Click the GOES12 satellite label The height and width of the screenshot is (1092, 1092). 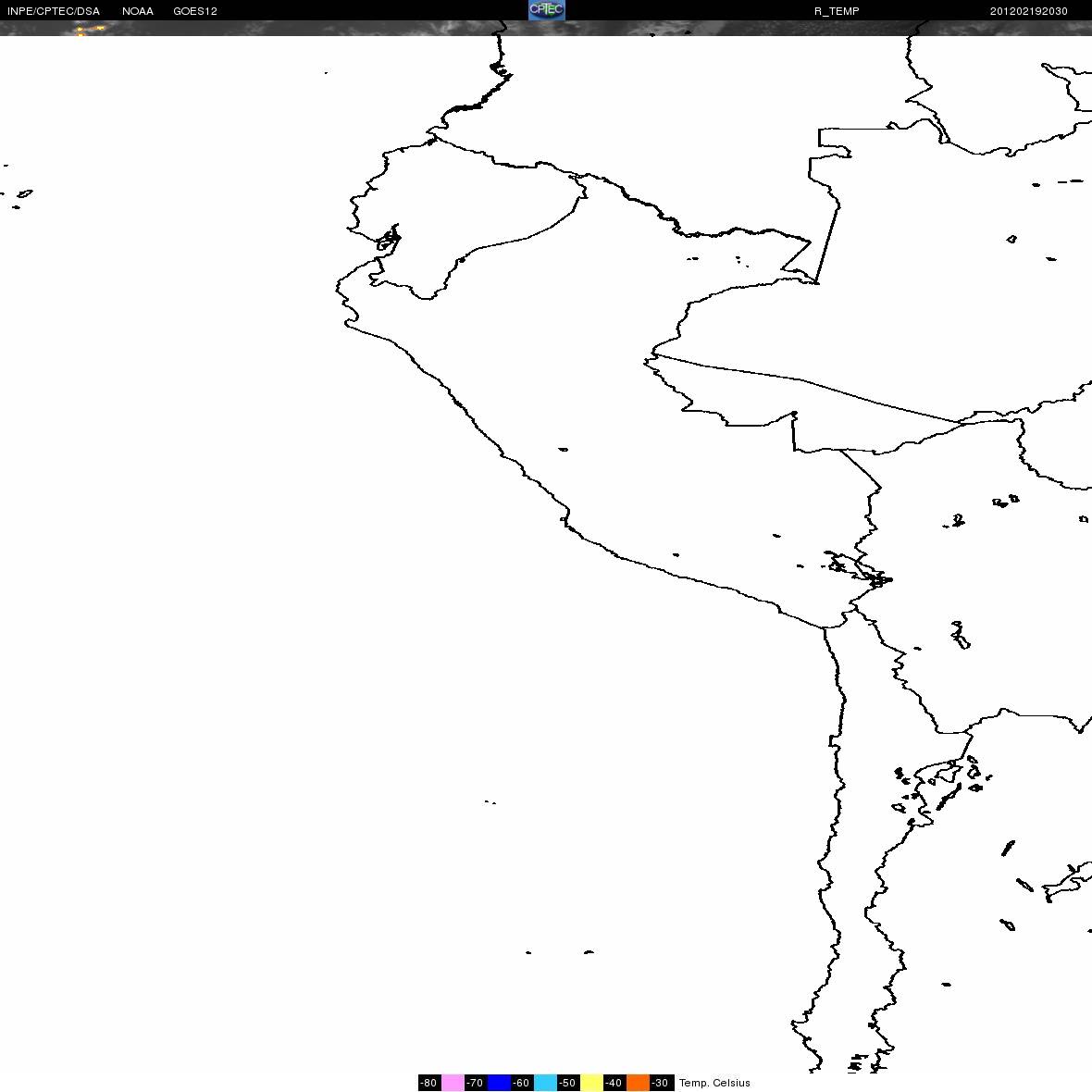(195, 11)
